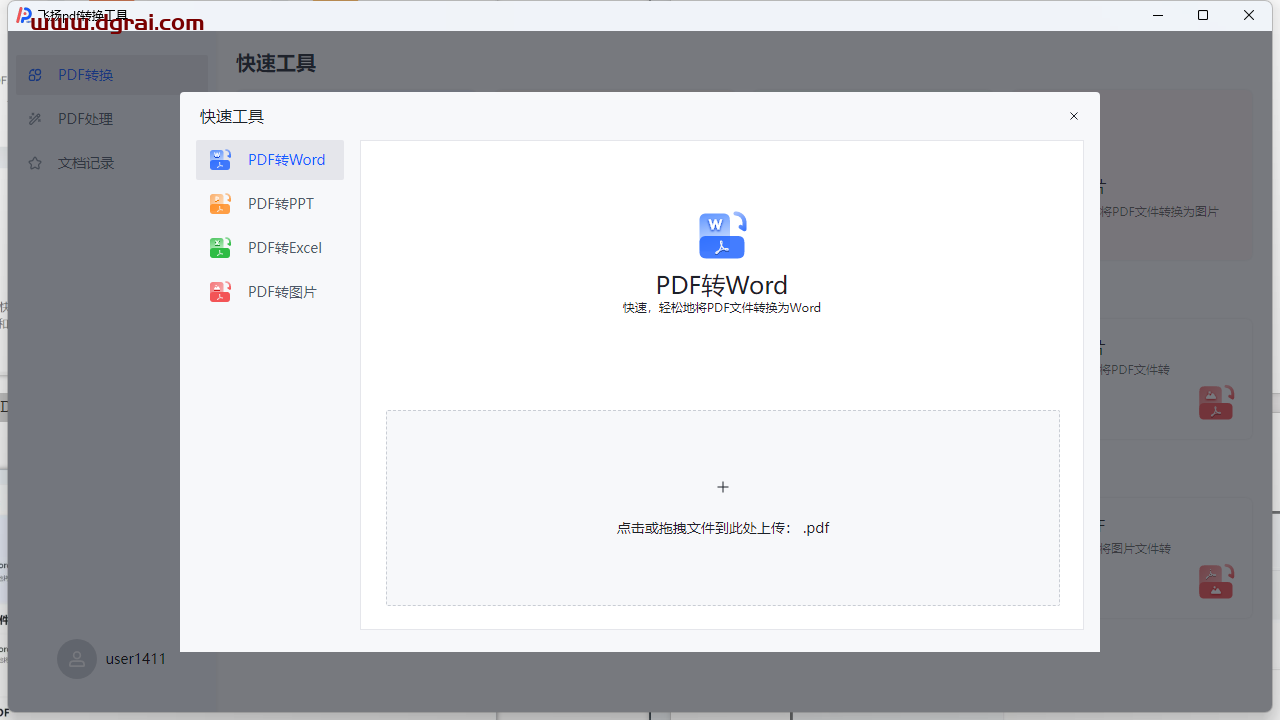The width and height of the screenshot is (1280, 720).
Task: Click the background PDF-to-image card icon
Action: click(x=1216, y=403)
